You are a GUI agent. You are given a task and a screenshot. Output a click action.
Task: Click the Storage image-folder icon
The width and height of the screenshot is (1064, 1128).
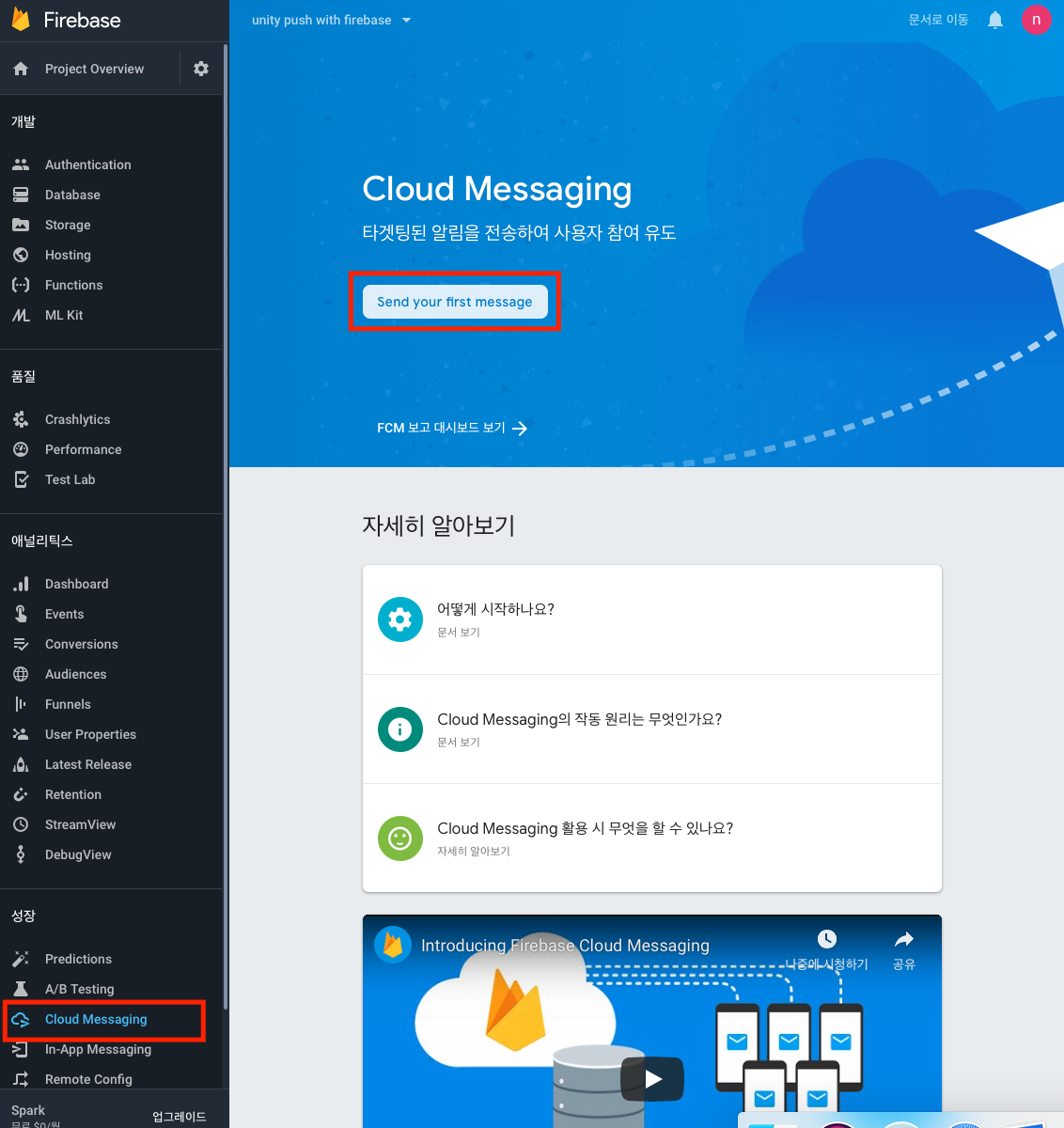point(21,225)
